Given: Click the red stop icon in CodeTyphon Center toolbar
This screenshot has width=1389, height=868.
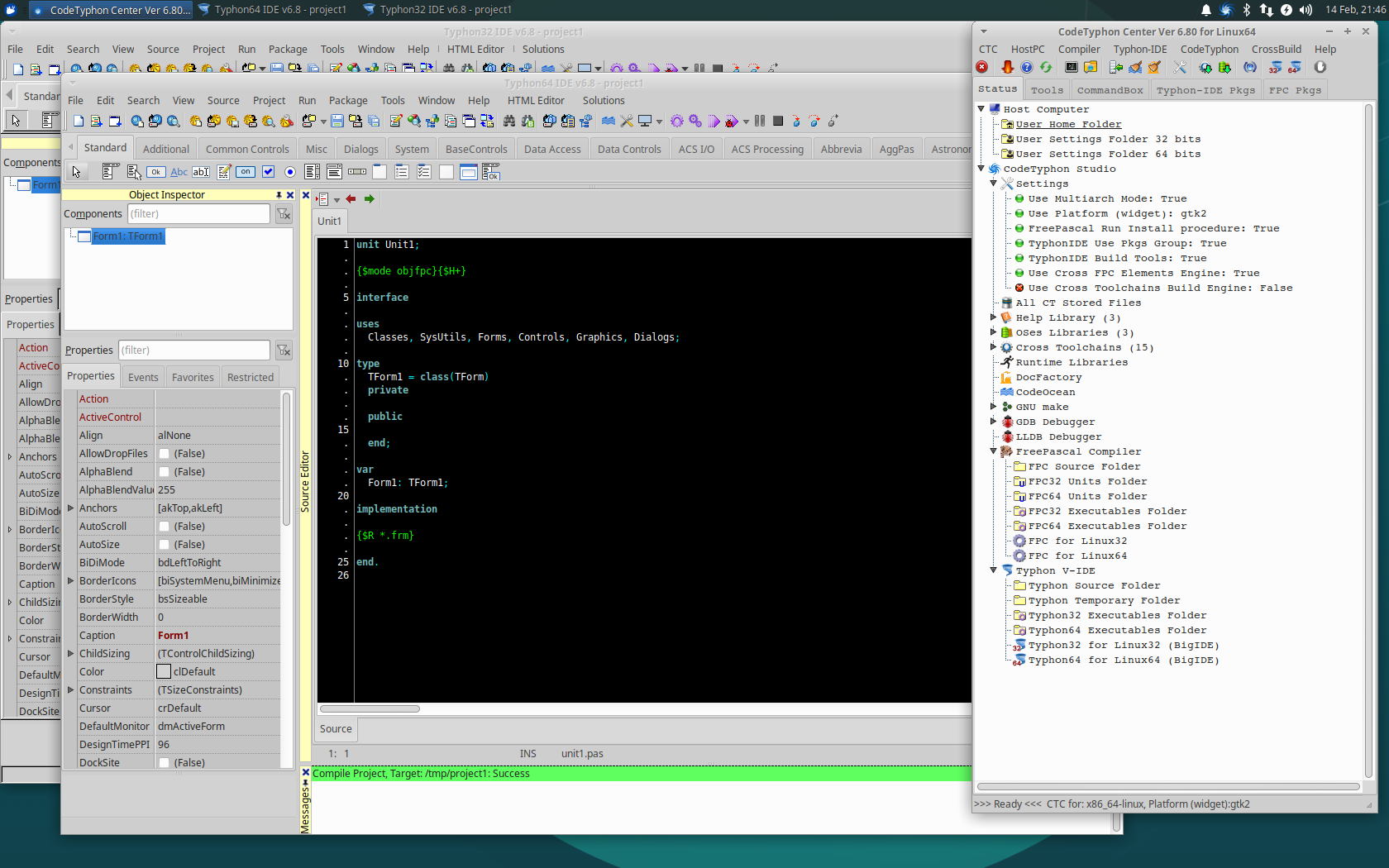Looking at the screenshot, I should 982,68.
